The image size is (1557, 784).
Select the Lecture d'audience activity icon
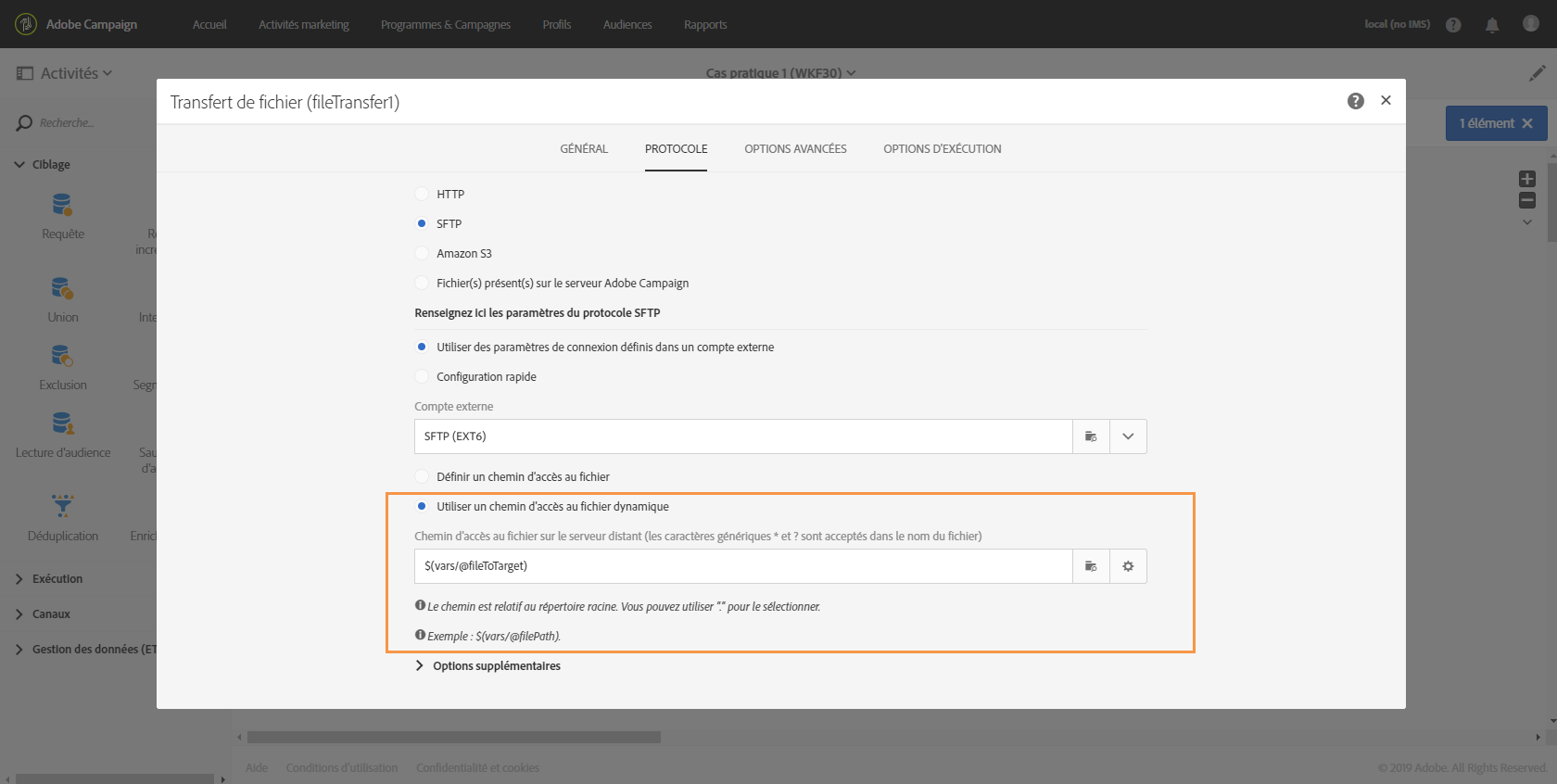62,424
